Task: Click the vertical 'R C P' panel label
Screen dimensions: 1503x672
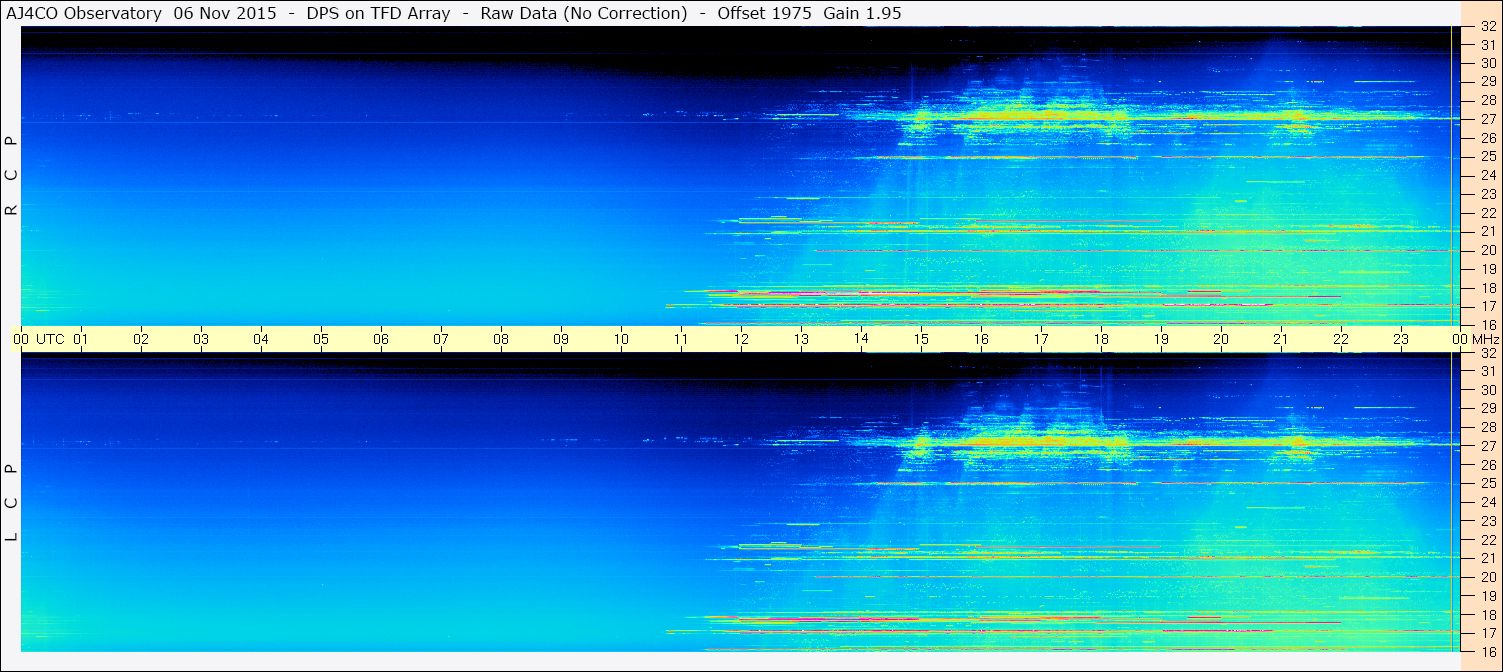Action: tap(12, 176)
